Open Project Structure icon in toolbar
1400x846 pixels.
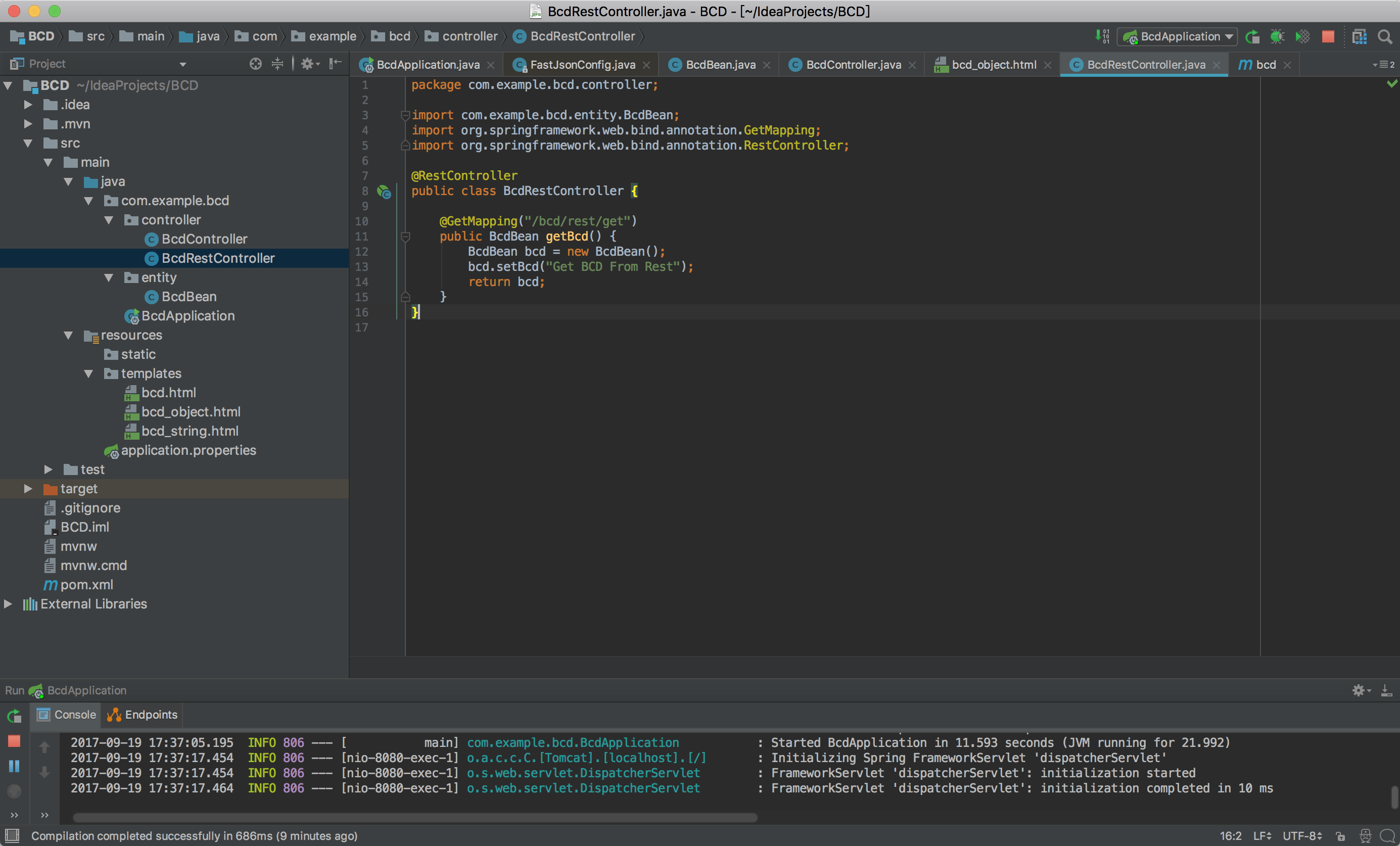(x=1359, y=36)
